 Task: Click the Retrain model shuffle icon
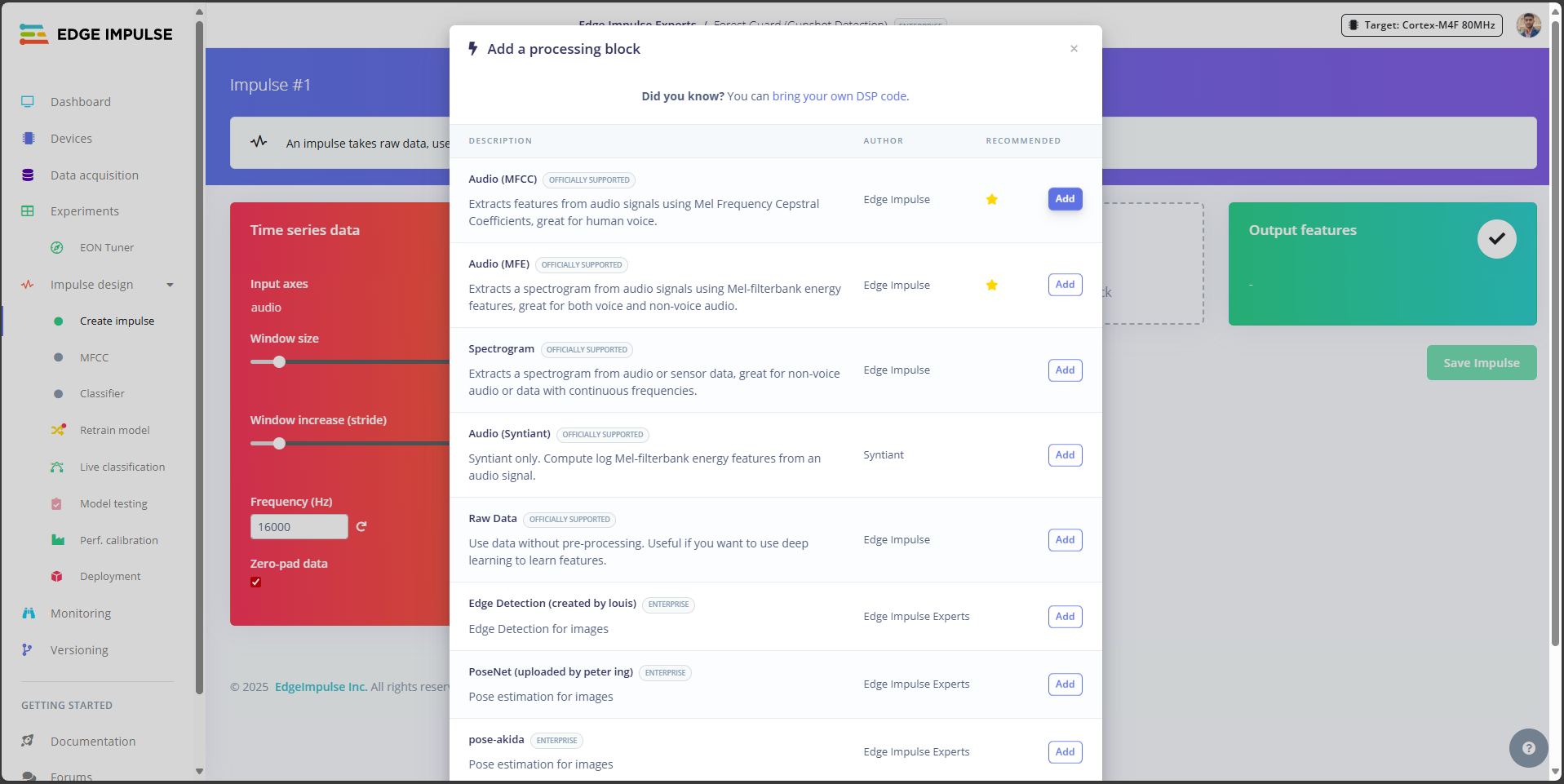[x=58, y=430]
